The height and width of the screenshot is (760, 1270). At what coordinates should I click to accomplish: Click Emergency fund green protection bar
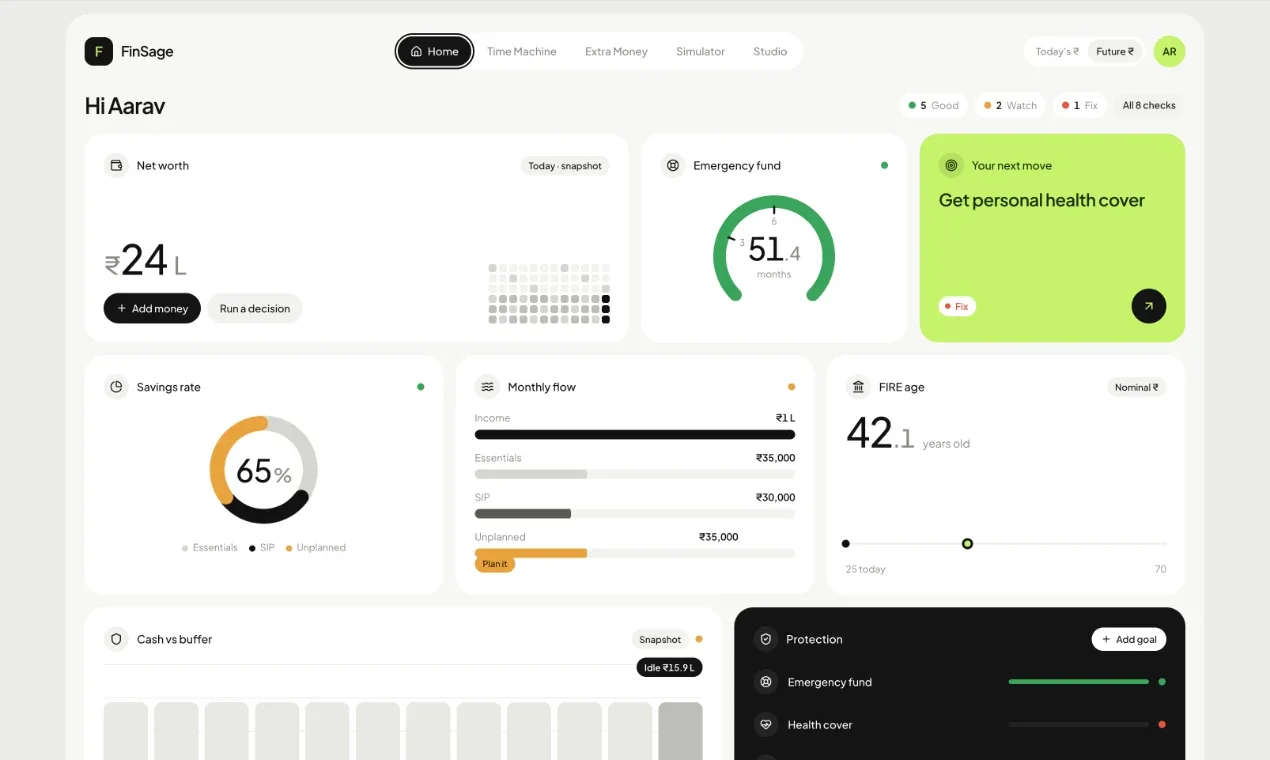[x=1079, y=682]
